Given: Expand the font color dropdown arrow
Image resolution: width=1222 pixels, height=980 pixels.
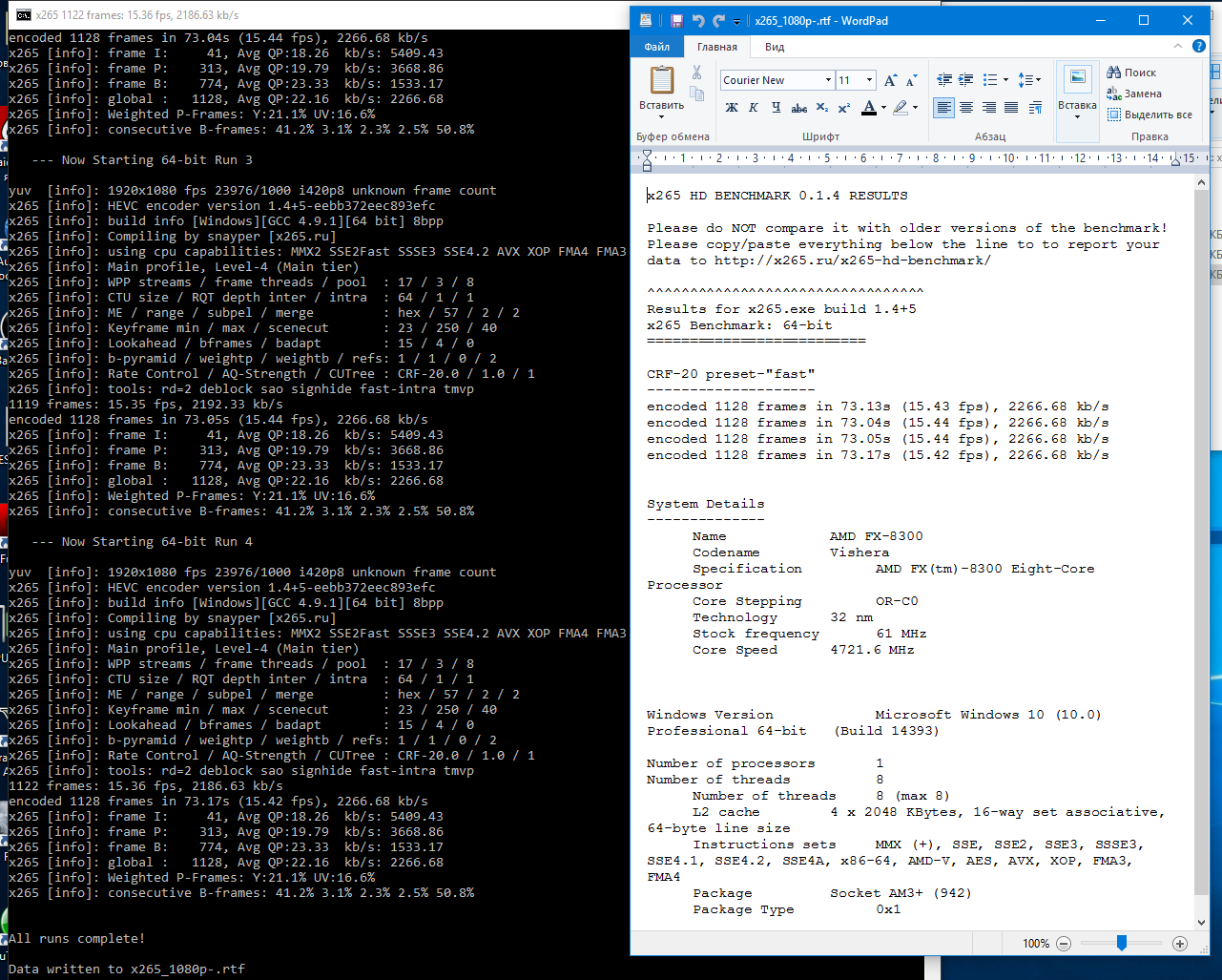Looking at the screenshot, I should (x=883, y=108).
